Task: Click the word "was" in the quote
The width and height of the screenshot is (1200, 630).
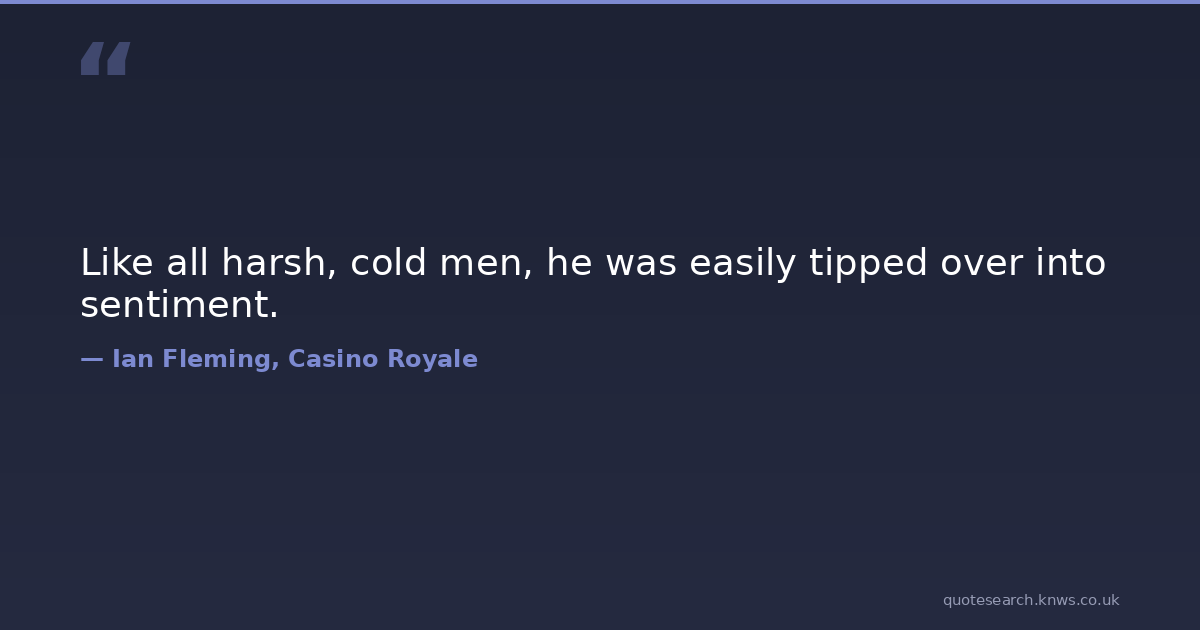Action: [x=641, y=264]
